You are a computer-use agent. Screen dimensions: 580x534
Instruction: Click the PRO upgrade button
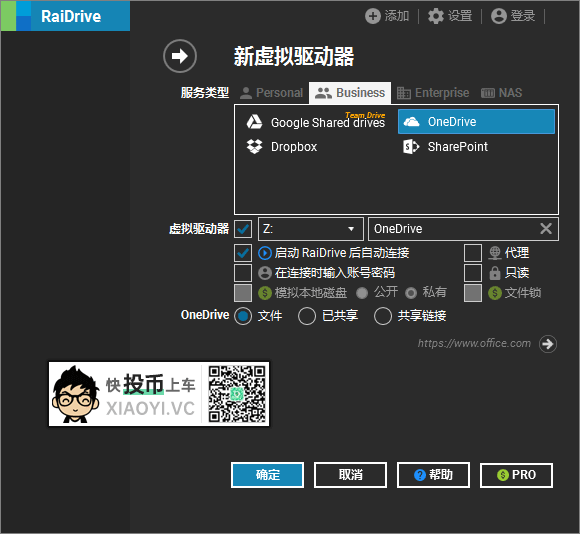point(516,475)
